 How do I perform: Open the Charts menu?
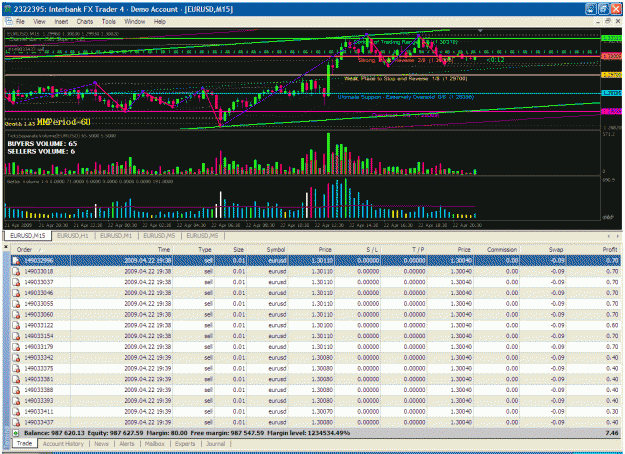point(85,22)
